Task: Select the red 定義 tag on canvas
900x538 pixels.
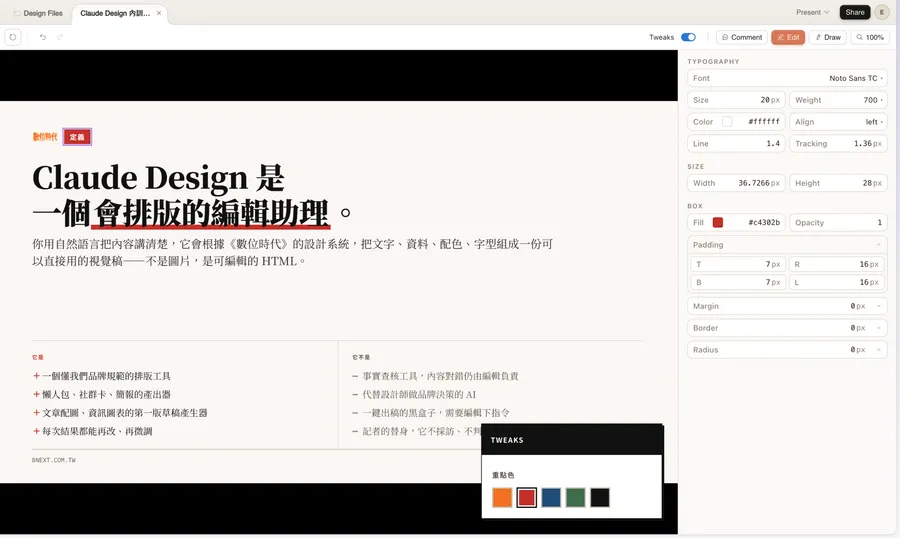Action: [x=77, y=137]
